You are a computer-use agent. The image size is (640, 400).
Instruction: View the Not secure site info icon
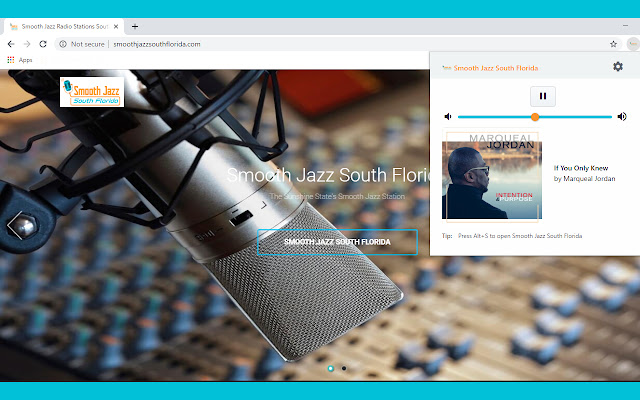(x=63, y=44)
